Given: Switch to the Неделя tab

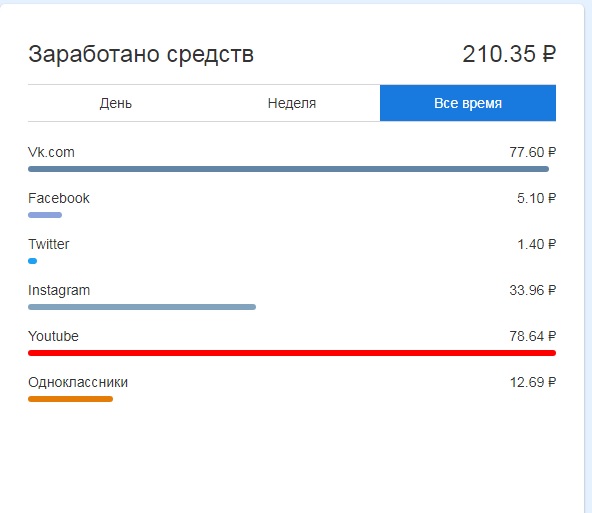Looking at the screenshot, I should click(x=292, y=103).
